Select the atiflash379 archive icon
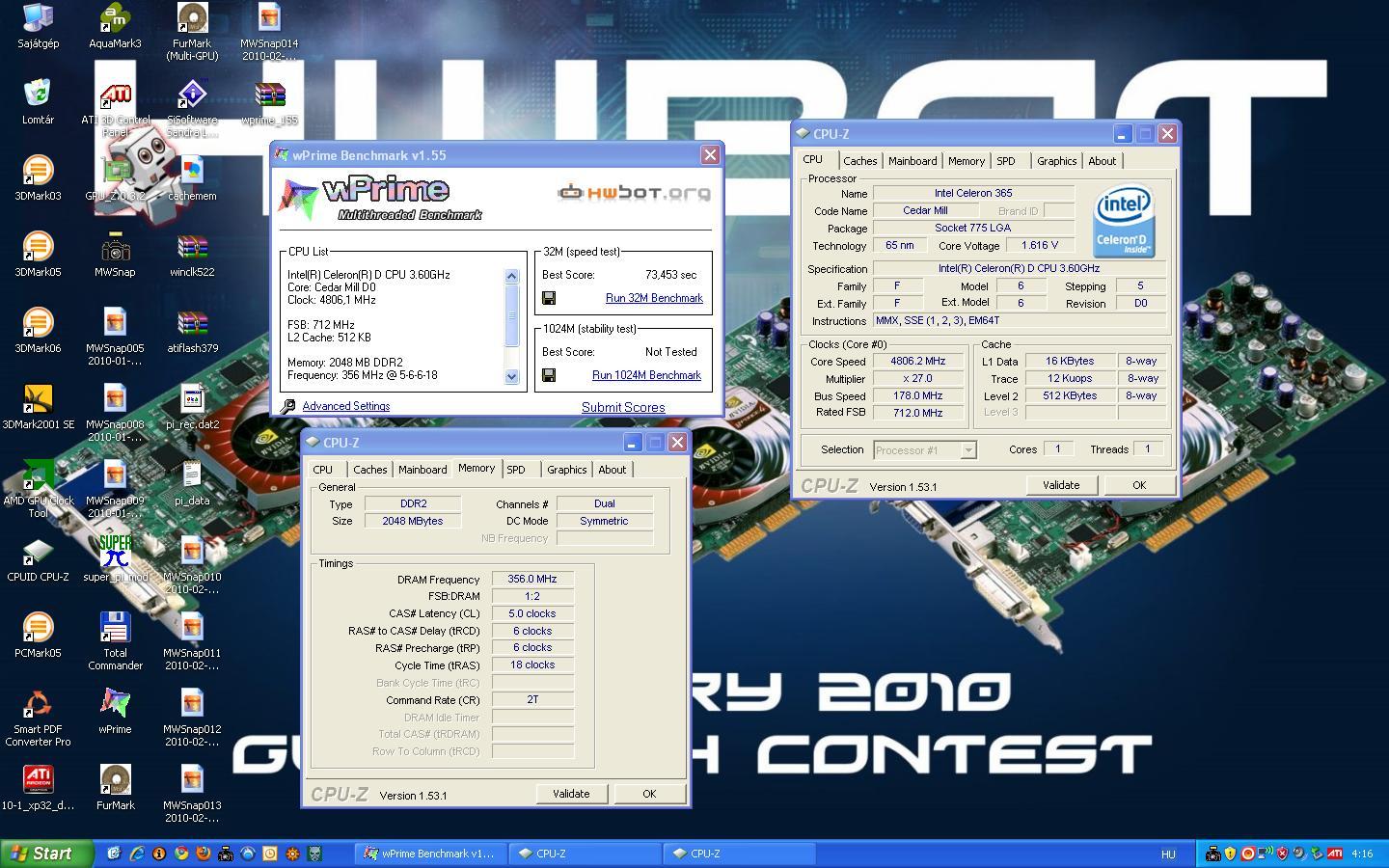This screenshot has width=1389, height=868. coord(192,330)
